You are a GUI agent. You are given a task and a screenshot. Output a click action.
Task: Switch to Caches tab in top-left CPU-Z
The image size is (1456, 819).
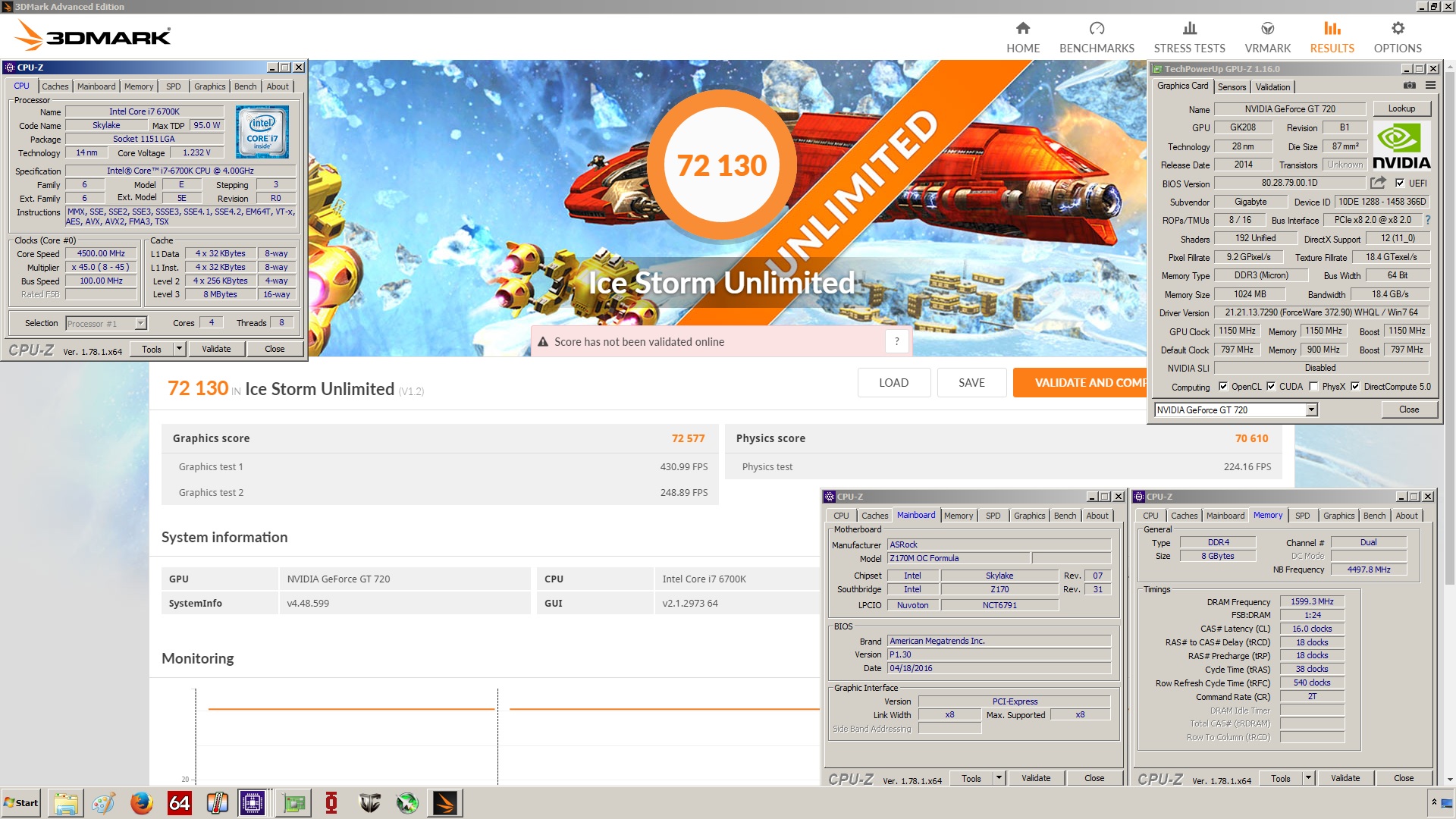tap(55, 86)
